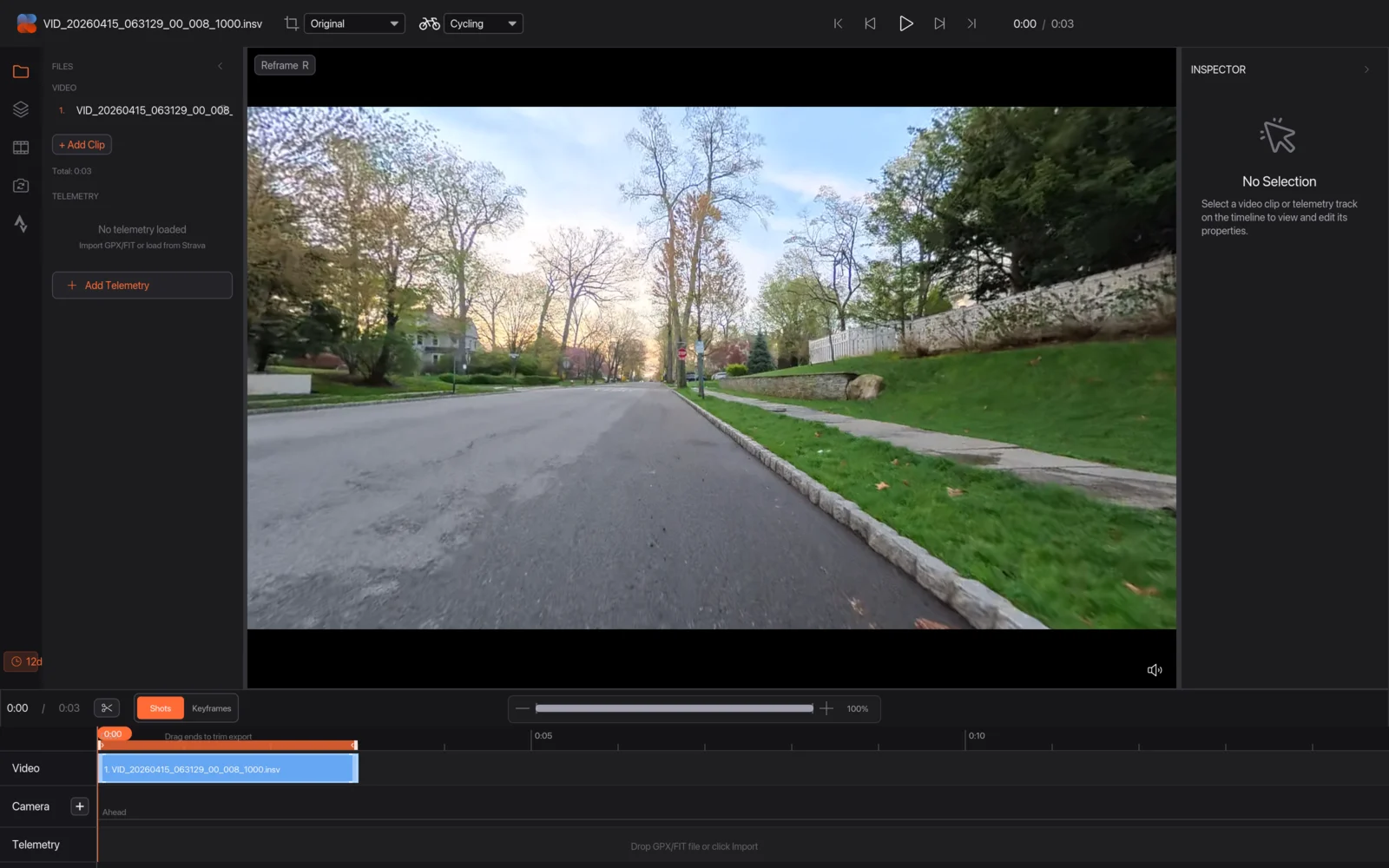Screen dimensions: 1389x868
Task: Open the Strava sidebar panel
Action: 21,224
